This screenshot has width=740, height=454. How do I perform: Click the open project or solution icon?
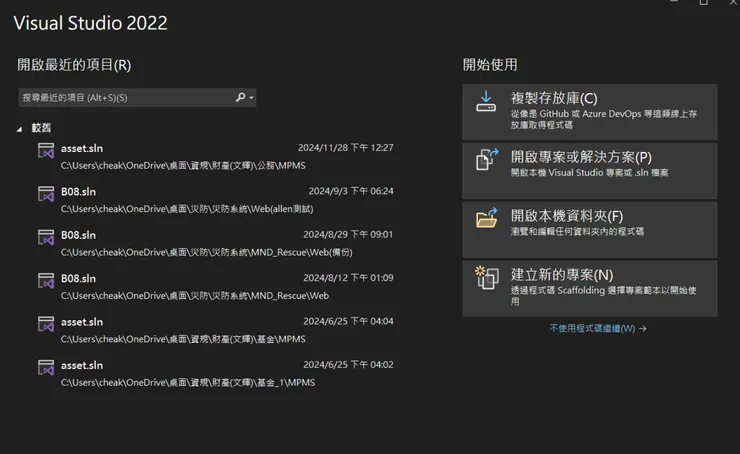pyautogui.click(x=487, y=160)
